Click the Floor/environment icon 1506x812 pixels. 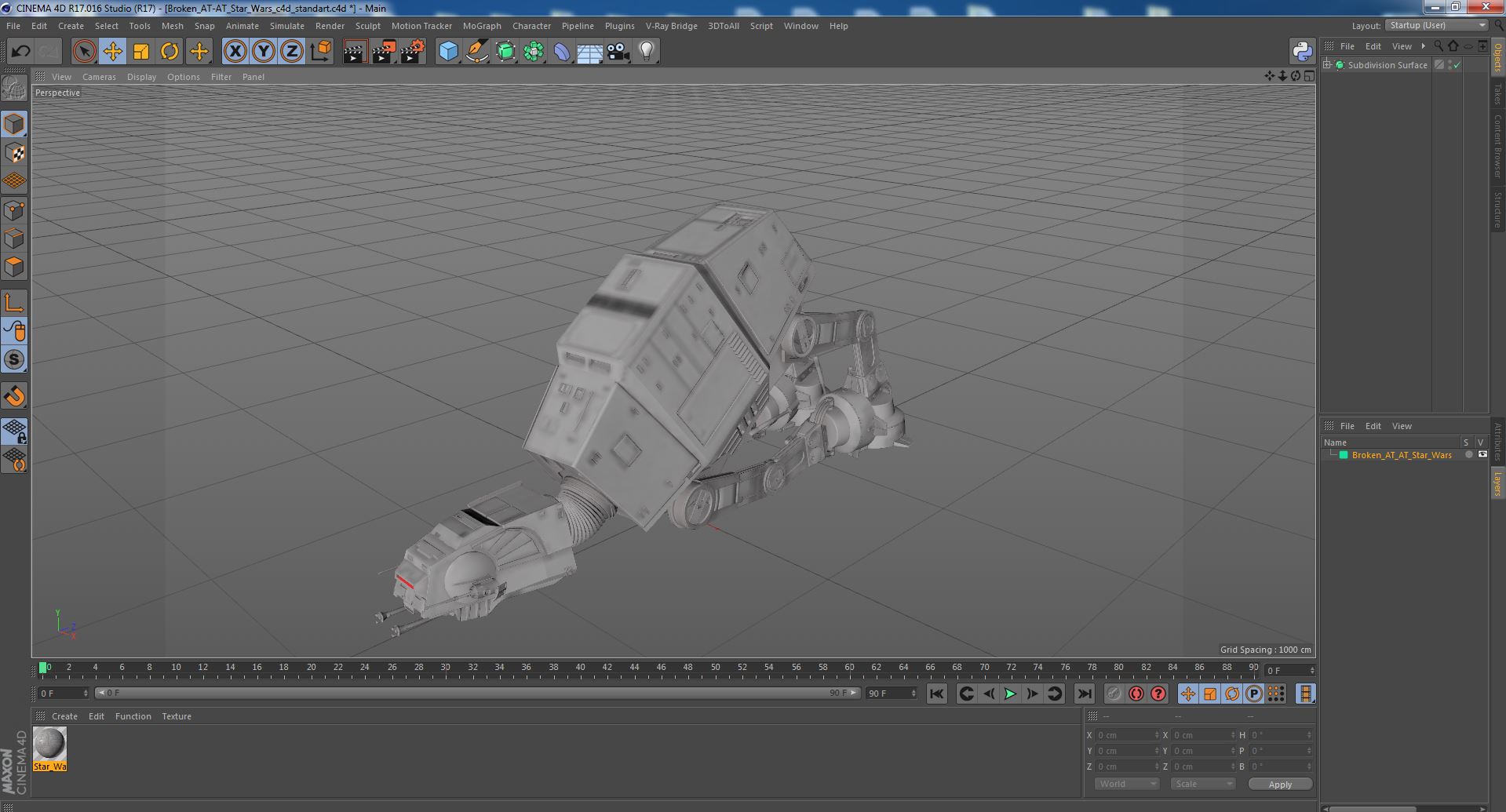click(590, 52)
